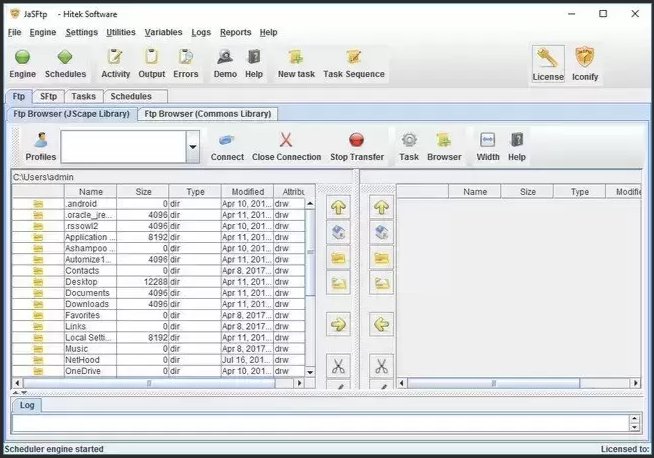Select the OneDrive folder row
This screenshot has height=458, width=654.
point(158,371)
